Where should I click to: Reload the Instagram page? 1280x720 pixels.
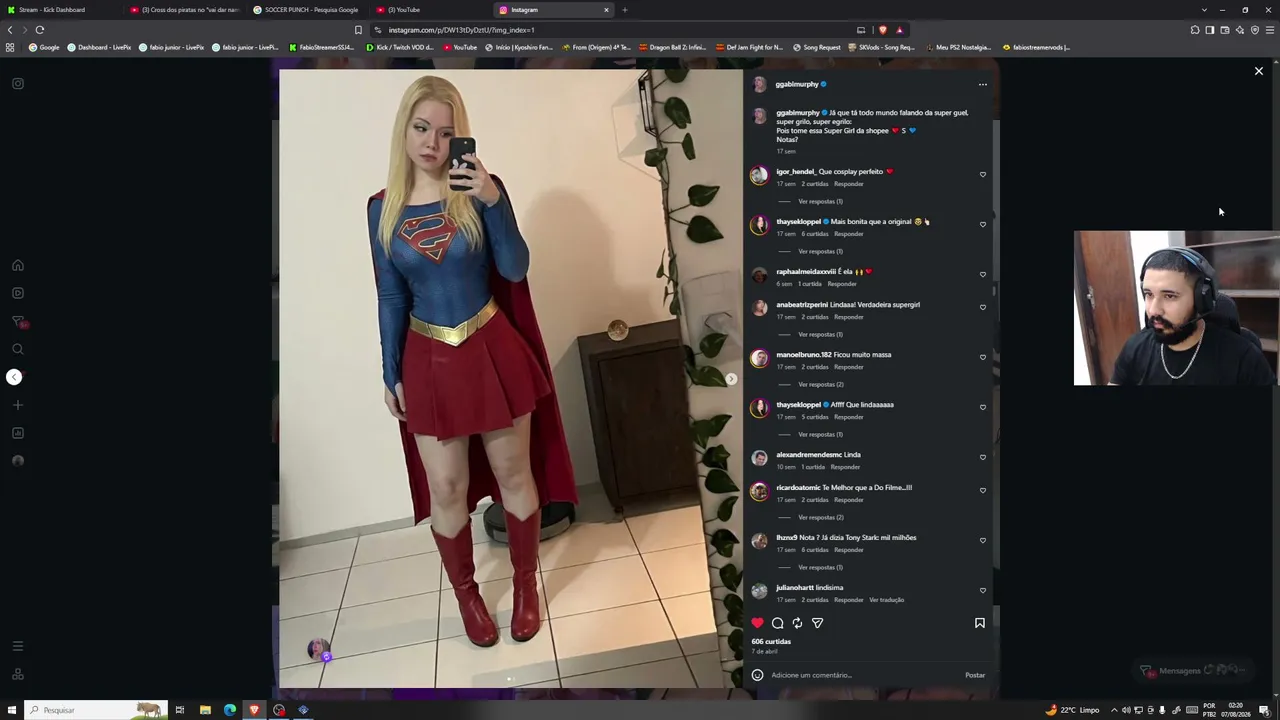pos(40,30)
